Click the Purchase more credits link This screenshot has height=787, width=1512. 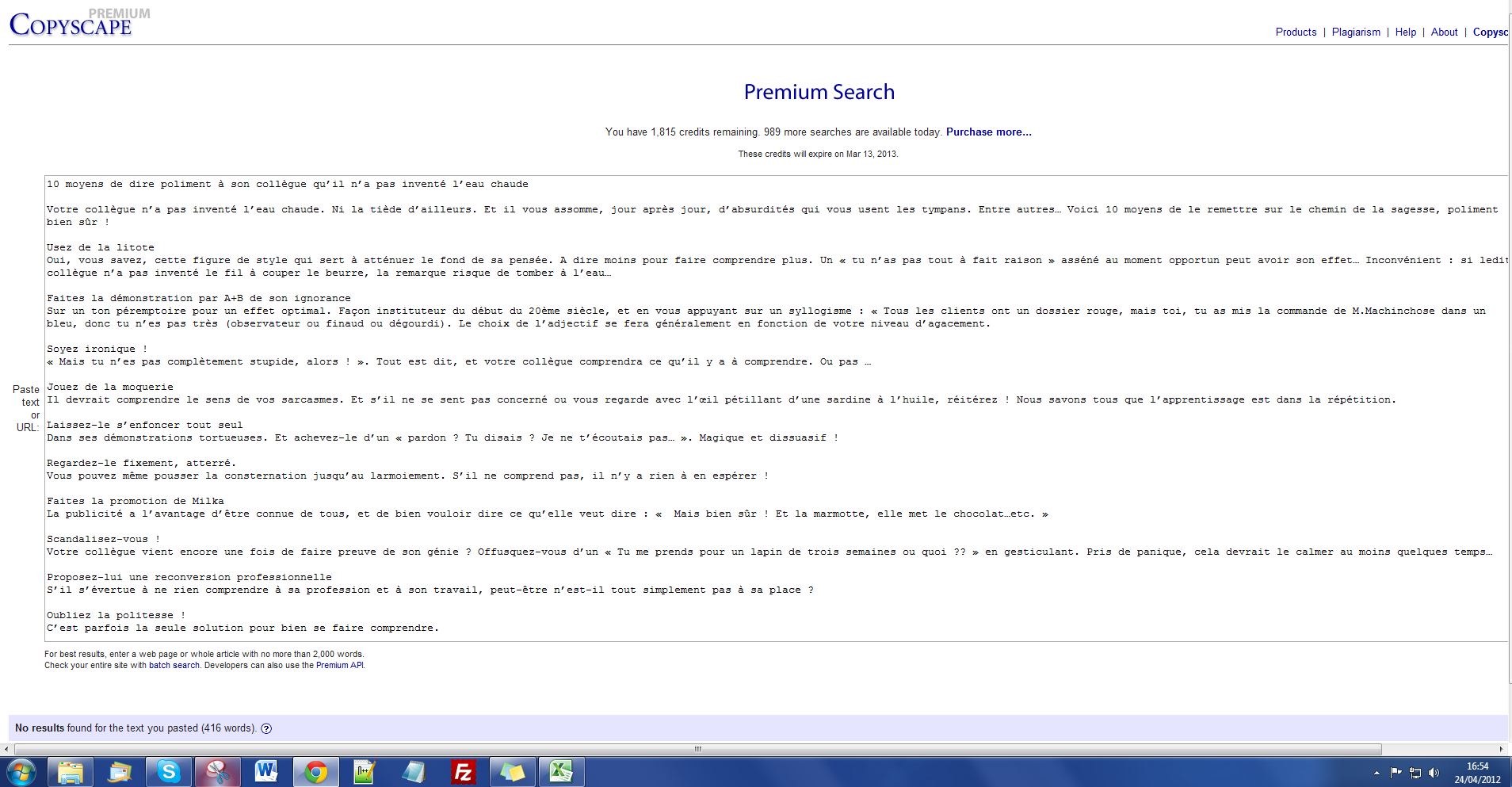(x=988, y=132)
